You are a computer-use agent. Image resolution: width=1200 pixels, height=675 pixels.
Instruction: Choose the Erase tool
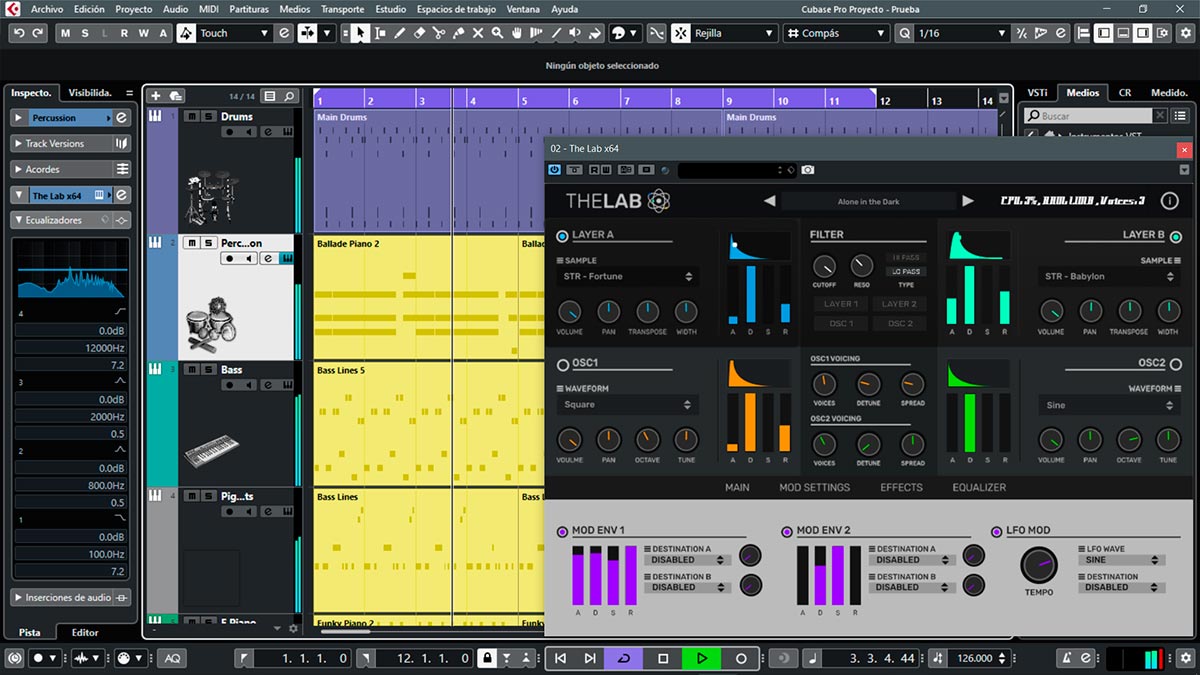point(419,33)
